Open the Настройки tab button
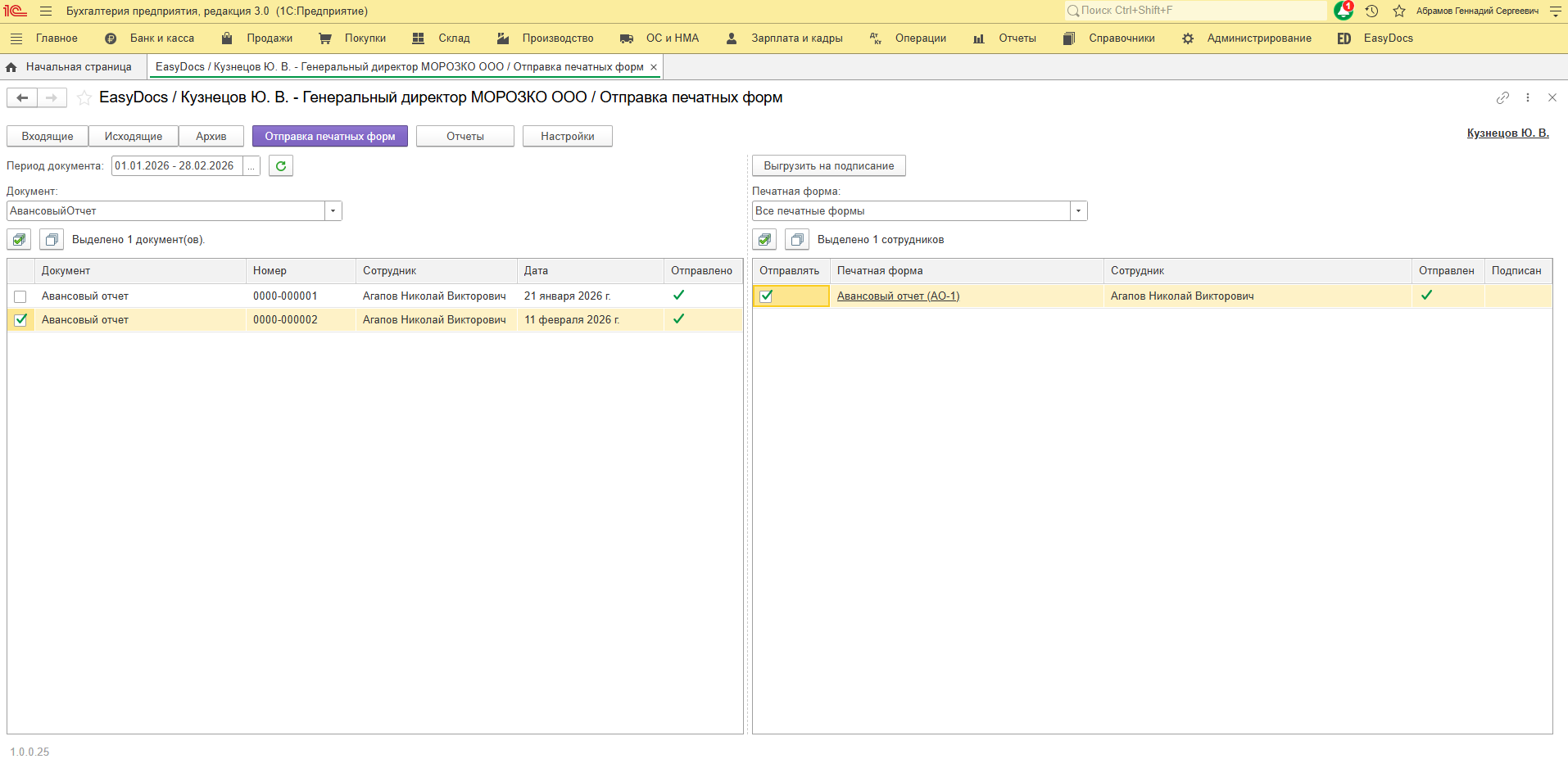The width and height of the screenshot is (1568, 768). tap(568, 137)
